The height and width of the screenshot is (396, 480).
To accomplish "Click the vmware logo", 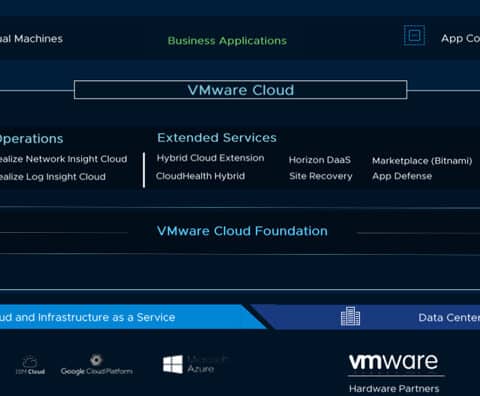I will 393,362.
